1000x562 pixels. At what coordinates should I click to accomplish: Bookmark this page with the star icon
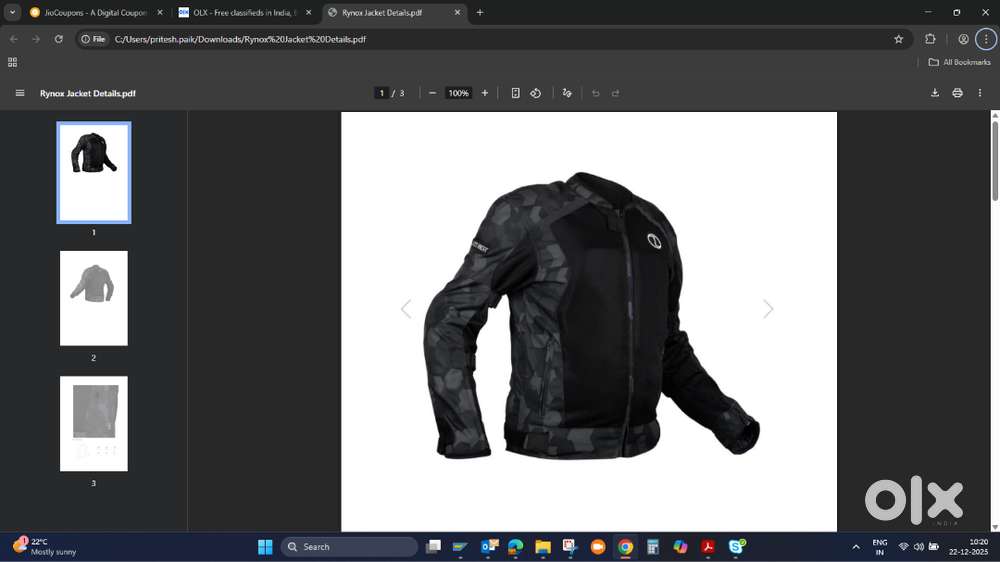pos(898,39)
